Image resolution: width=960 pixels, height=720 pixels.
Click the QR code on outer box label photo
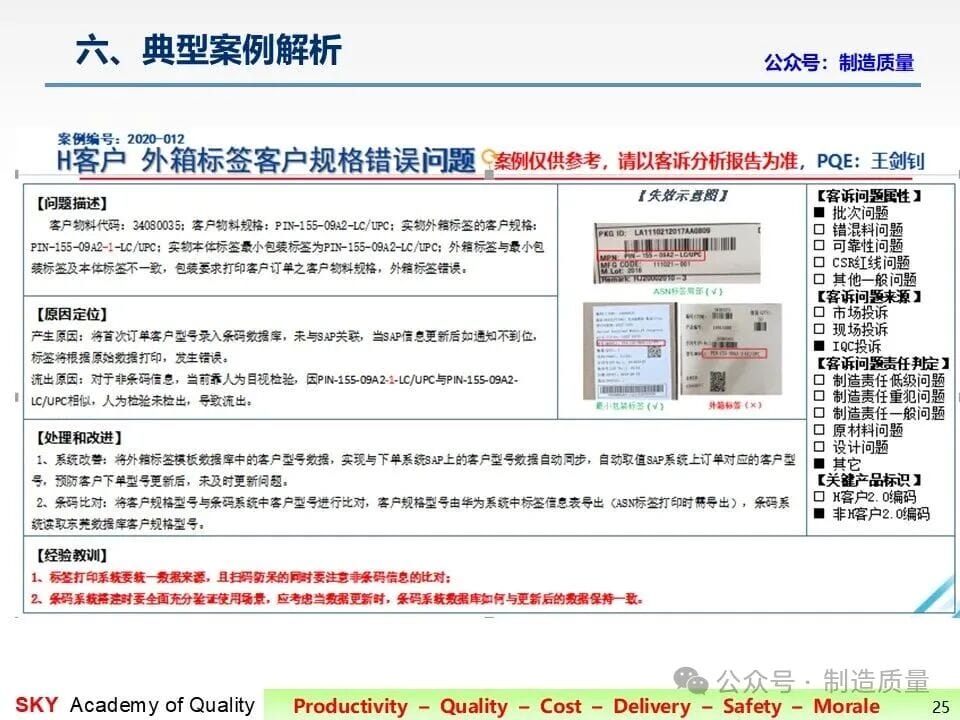click(717, 381)
